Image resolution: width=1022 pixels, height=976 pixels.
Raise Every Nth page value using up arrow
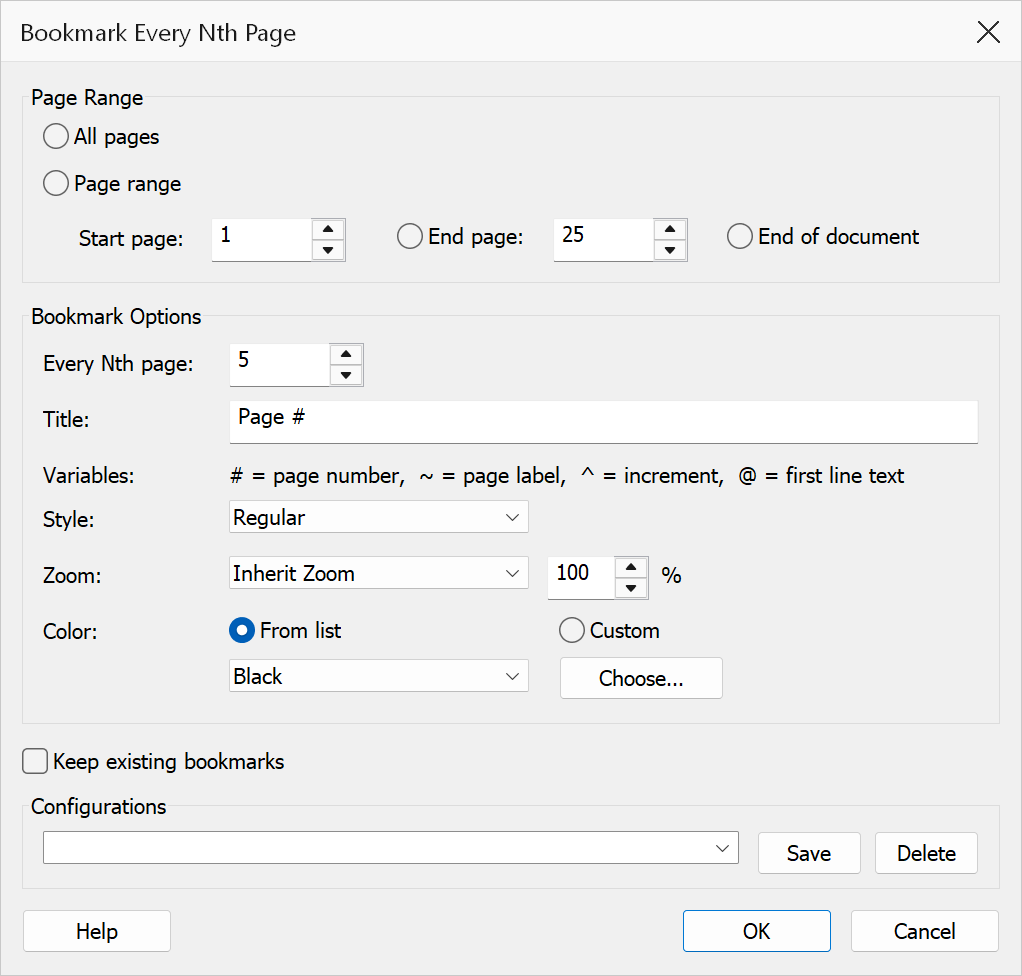346,355
